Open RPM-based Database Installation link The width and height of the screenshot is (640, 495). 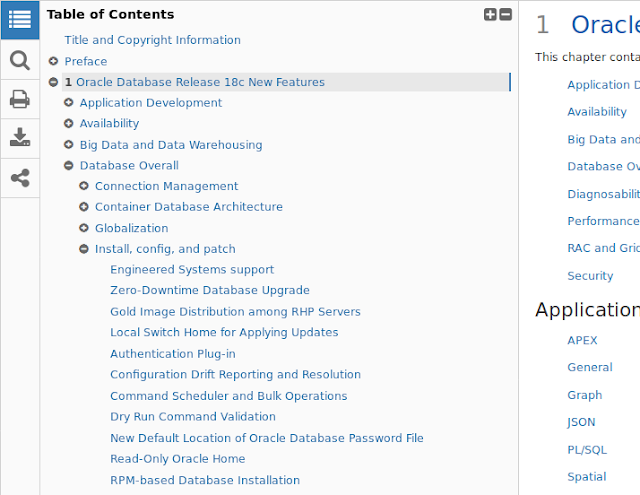coord(205,480)
